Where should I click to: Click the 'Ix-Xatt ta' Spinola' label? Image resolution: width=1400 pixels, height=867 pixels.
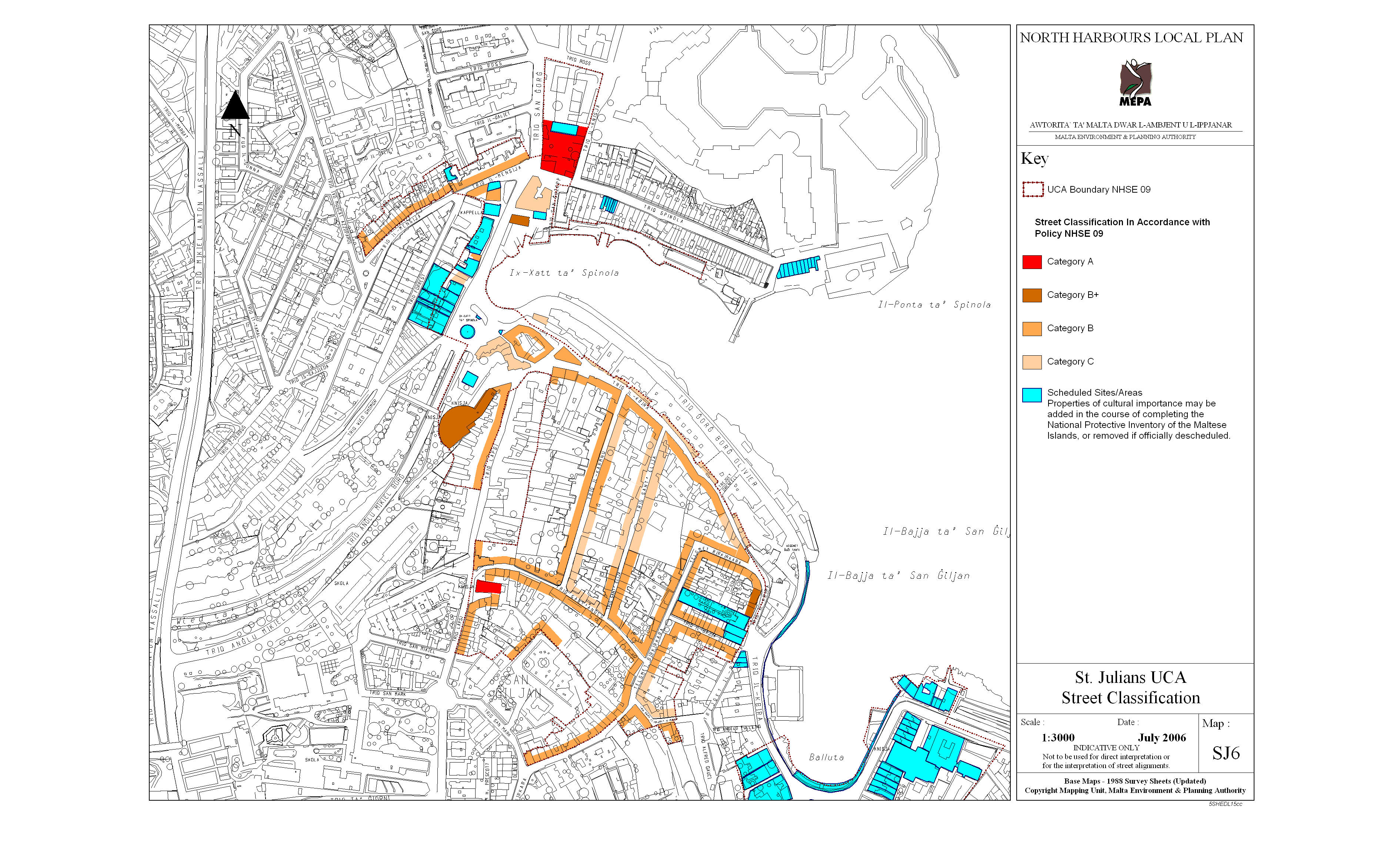point(564,273)
